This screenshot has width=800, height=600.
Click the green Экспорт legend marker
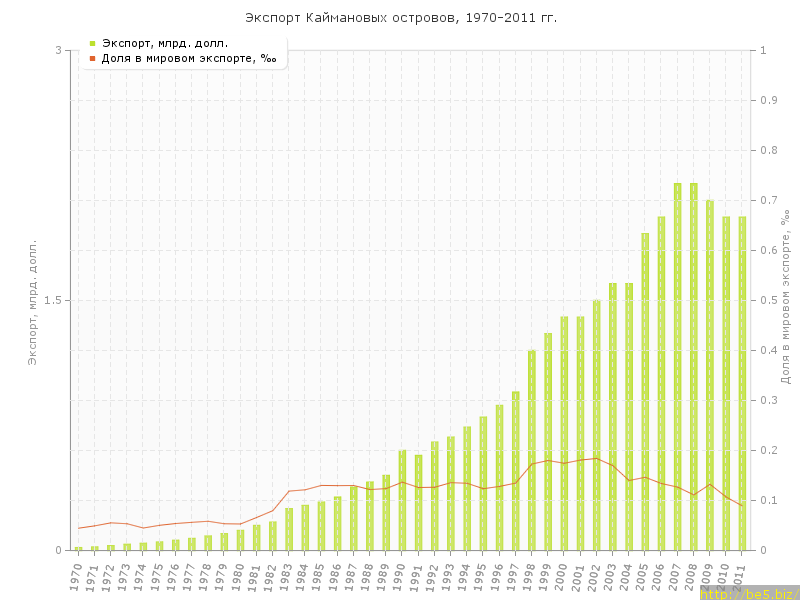[x=93, y=43]
